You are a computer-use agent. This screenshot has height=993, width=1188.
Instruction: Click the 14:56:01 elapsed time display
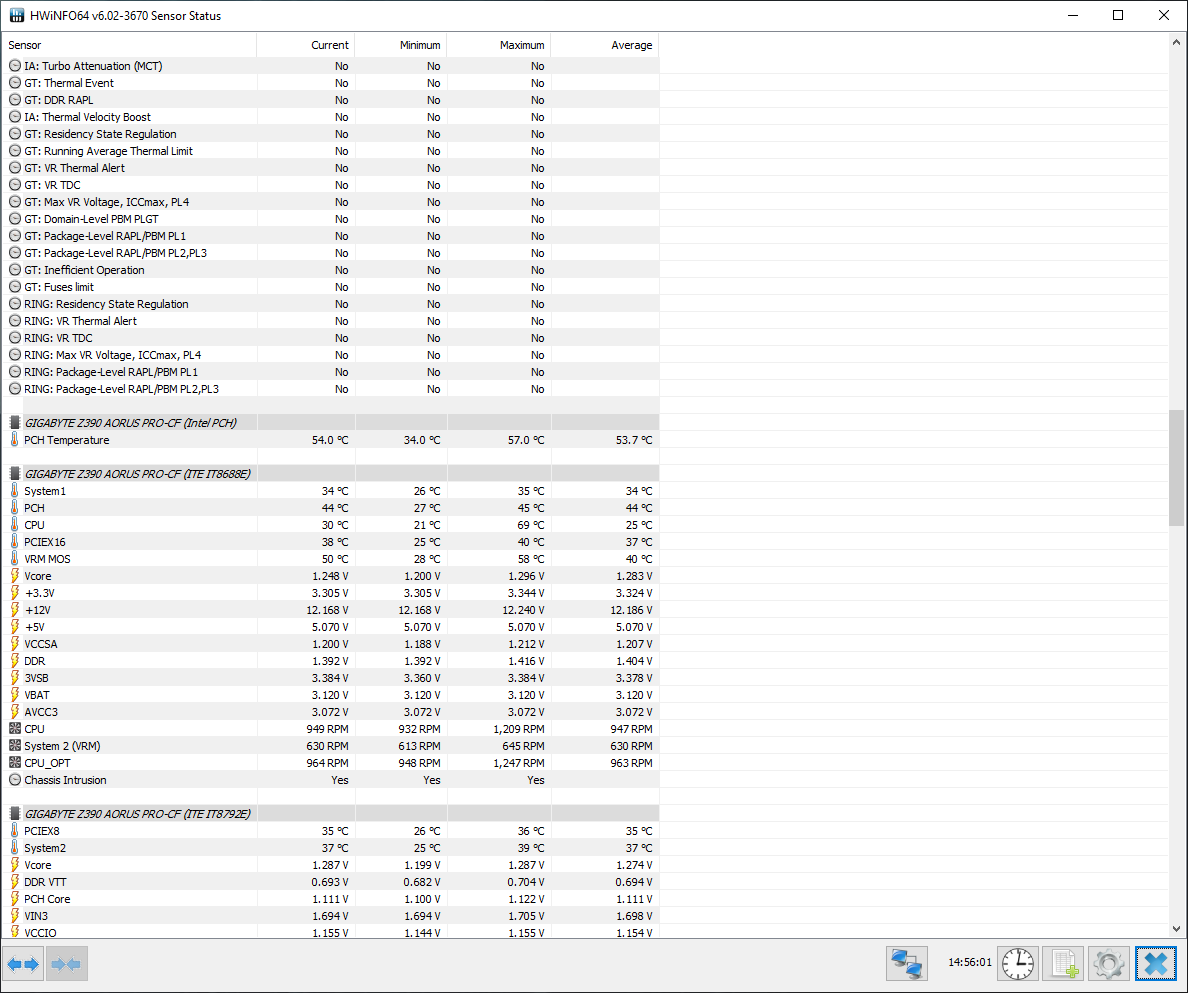pyautogui.click(x=970, y=963)
